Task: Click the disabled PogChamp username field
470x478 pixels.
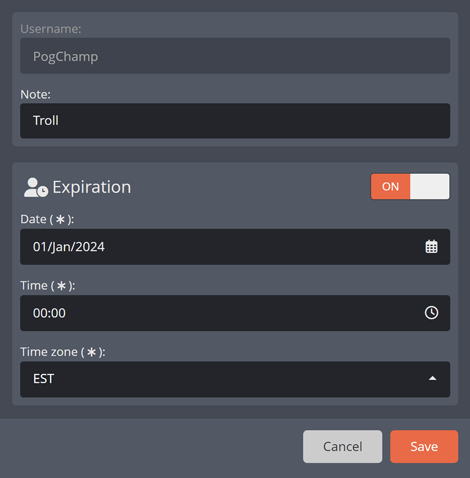Action: (x=235, y=56)
